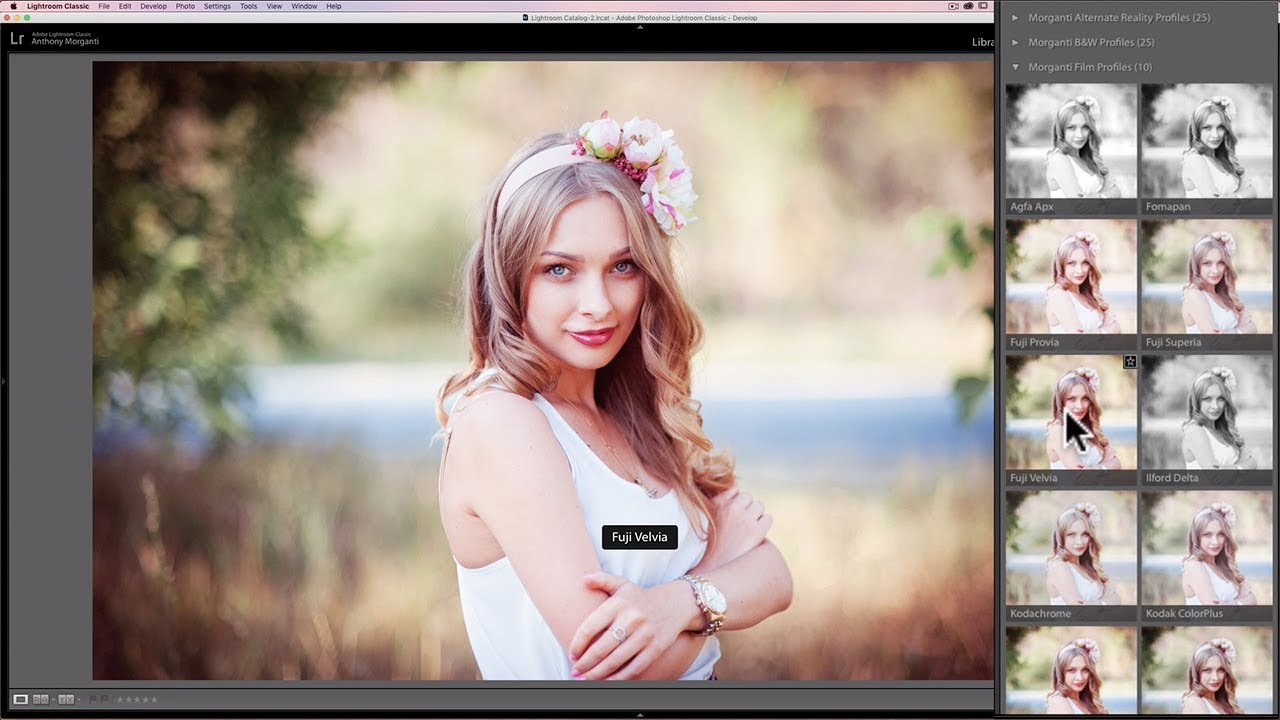Open the Help menu
Image resolution: width=1280 pixels, height=720 pixels.
click(x=334, y=6)
